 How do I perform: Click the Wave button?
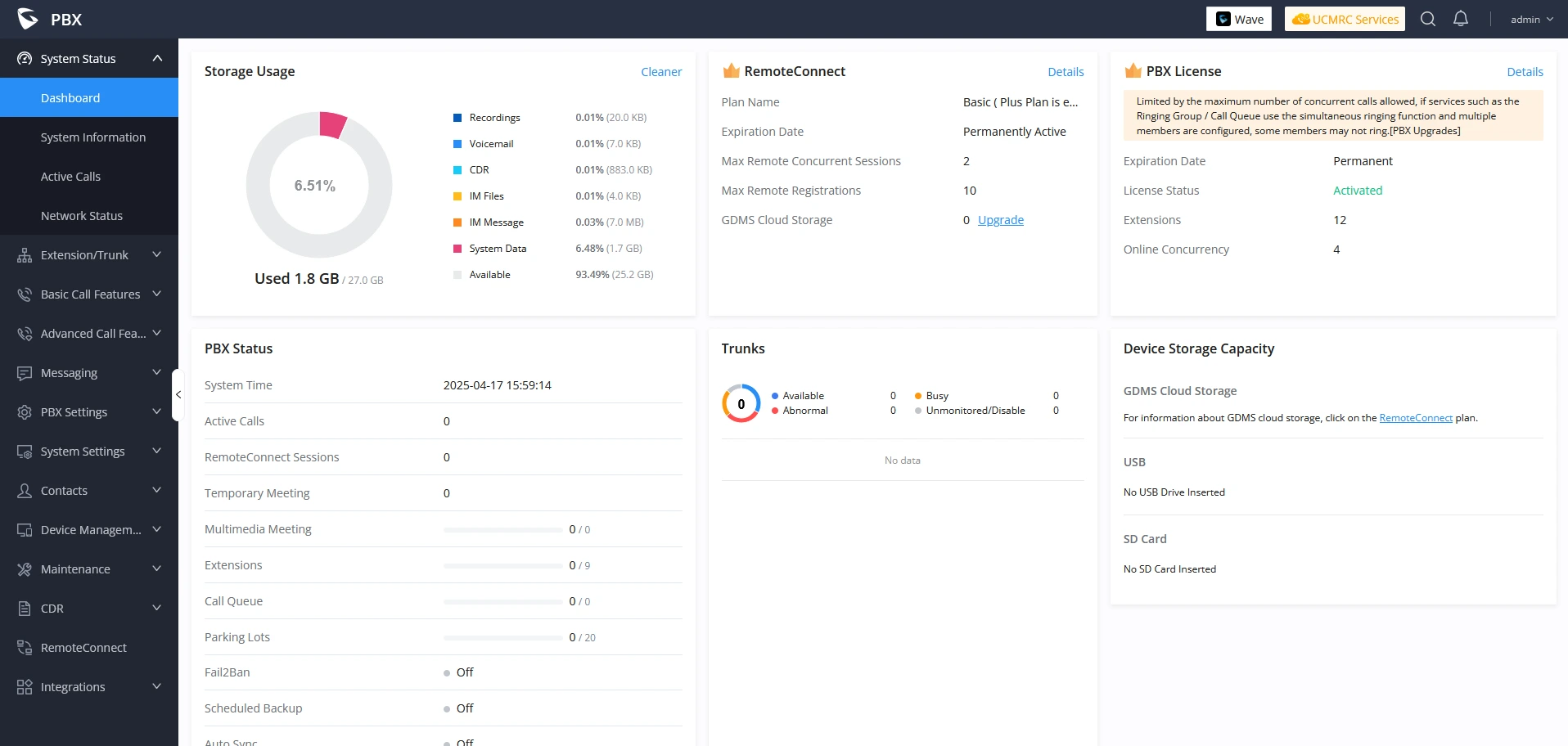click(x=1239, y=19)
